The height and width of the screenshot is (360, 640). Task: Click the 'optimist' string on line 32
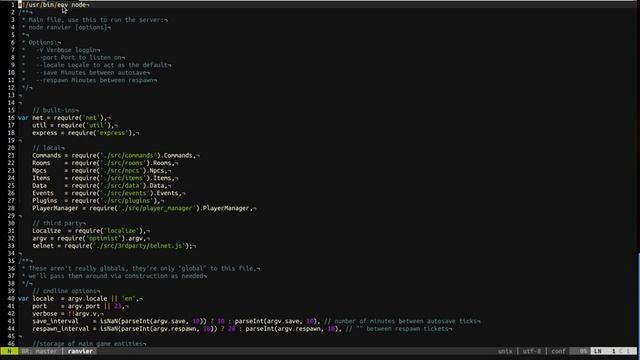103,238
